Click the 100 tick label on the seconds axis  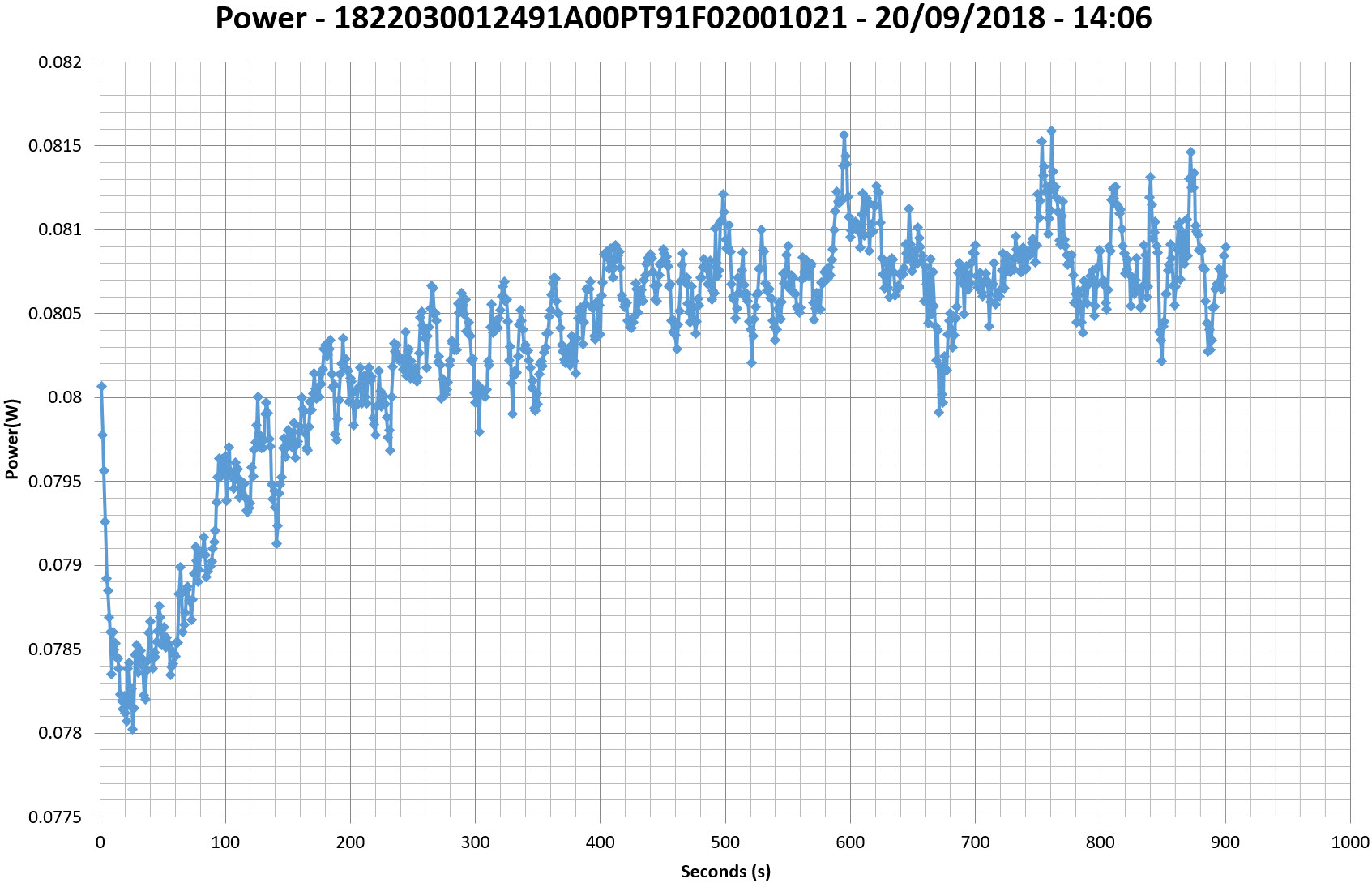coord(224,842)
